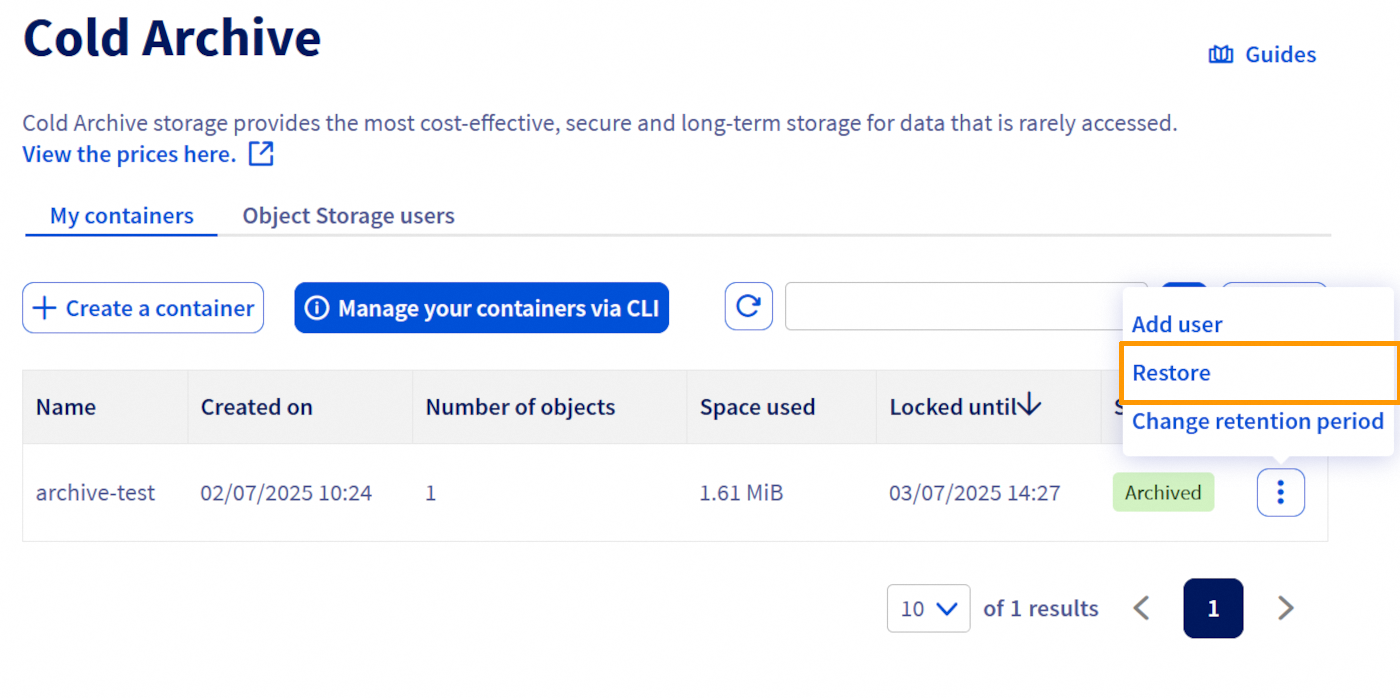The image size is (1400, 698).
Task: Choose Restore from the actions menu
Action: tap(1170, 372)
